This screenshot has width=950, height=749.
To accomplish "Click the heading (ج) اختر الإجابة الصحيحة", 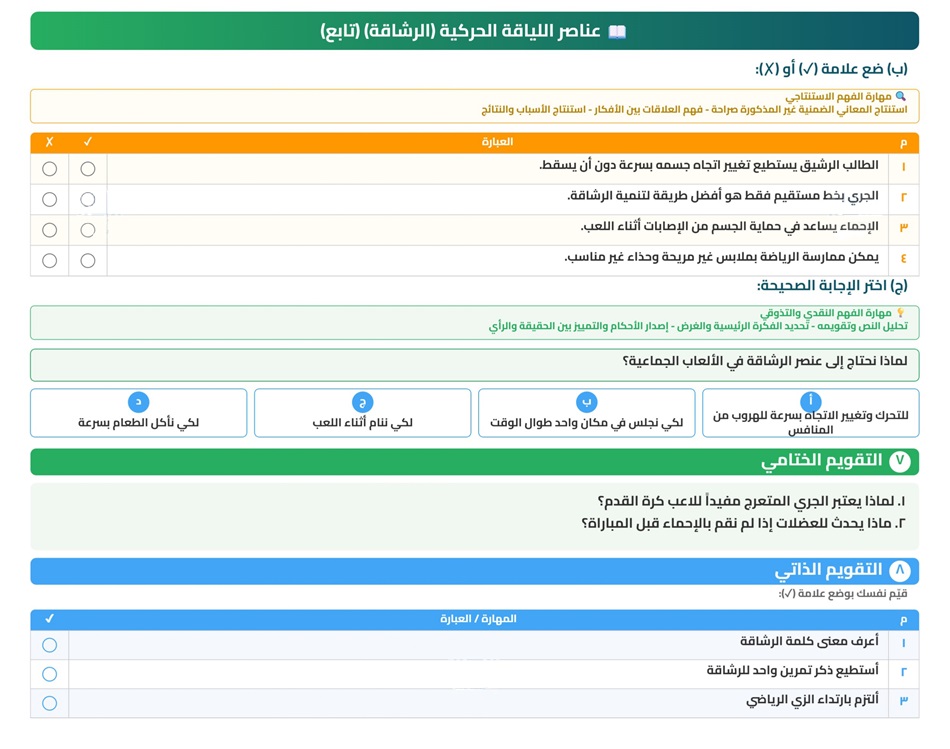I will coord(832,285).
